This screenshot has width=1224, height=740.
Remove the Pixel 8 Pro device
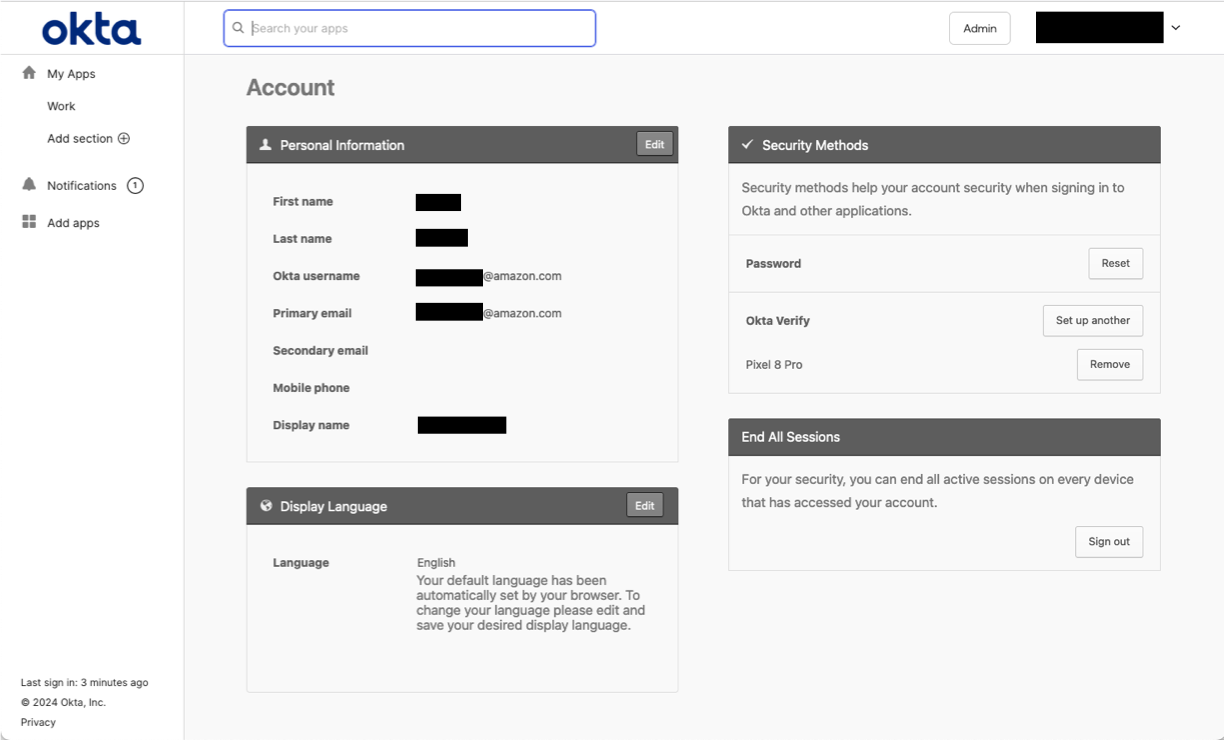coord(1109,364)
